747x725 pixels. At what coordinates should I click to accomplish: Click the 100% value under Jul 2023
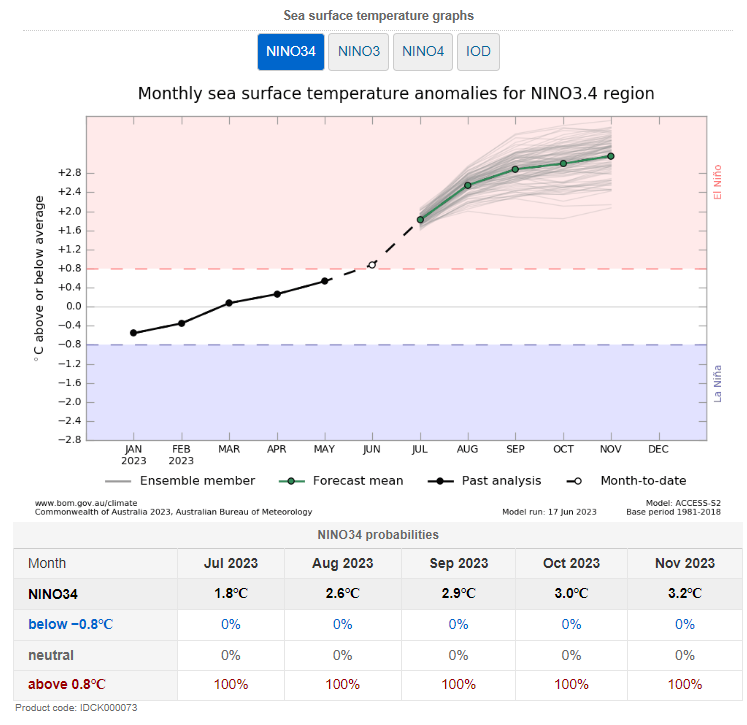(x=231, y=685)
